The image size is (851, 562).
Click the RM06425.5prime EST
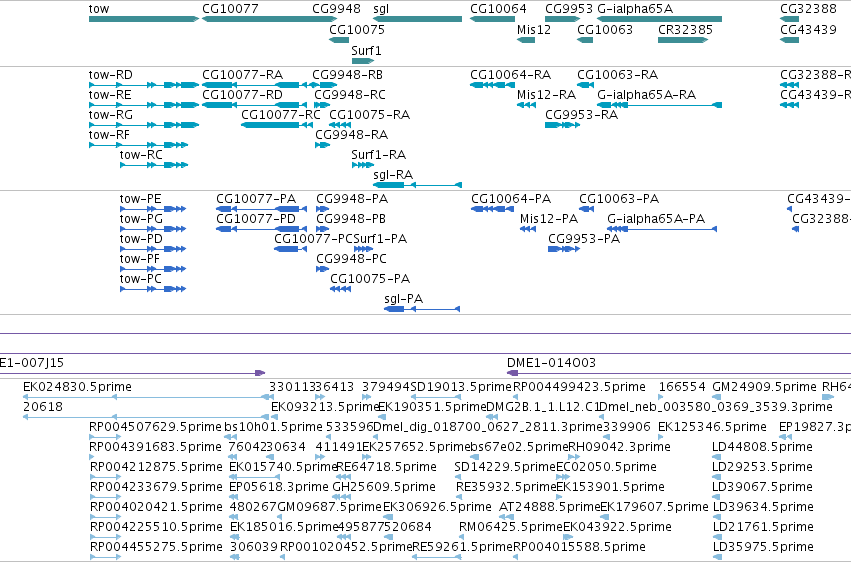(x=463, y=537)
